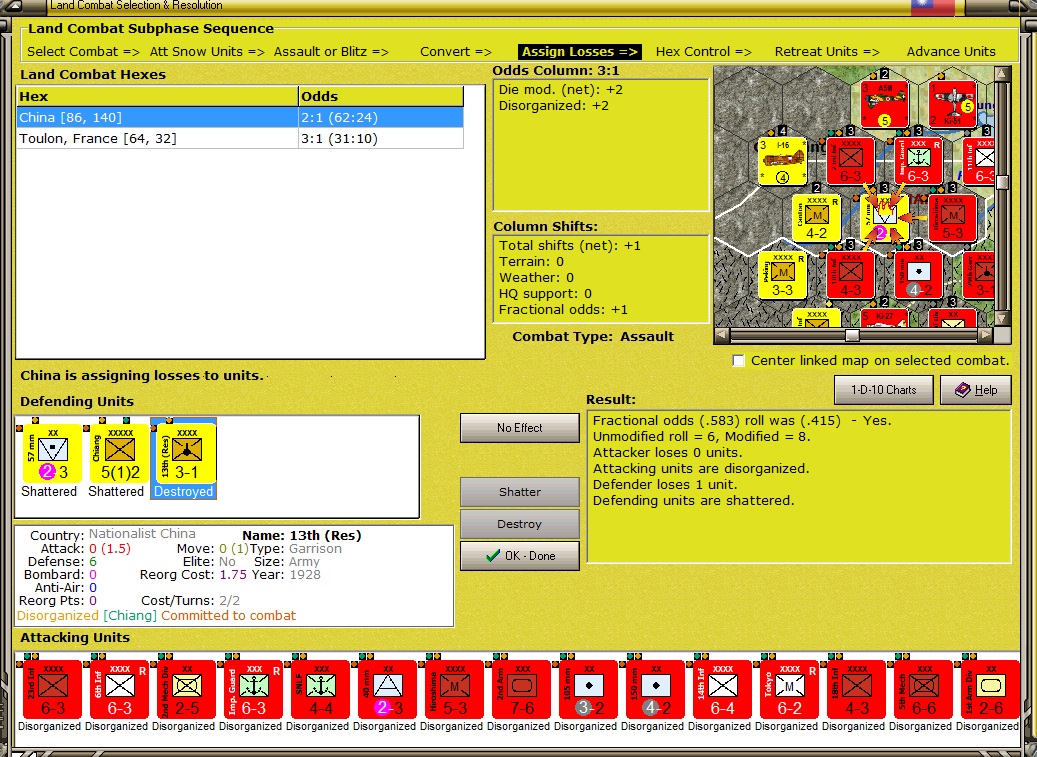
Task: Click the attacked hex with flame marker
Action: coord(885,218)
